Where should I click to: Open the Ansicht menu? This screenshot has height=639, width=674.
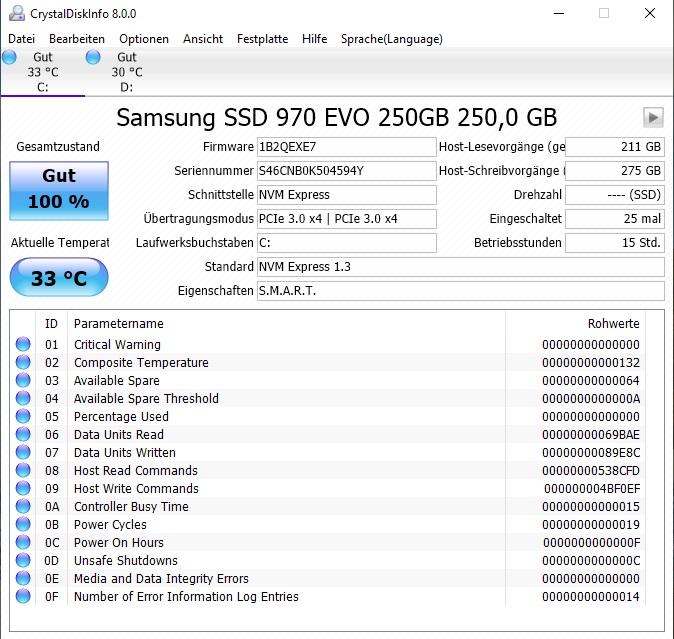click(203, 39)
